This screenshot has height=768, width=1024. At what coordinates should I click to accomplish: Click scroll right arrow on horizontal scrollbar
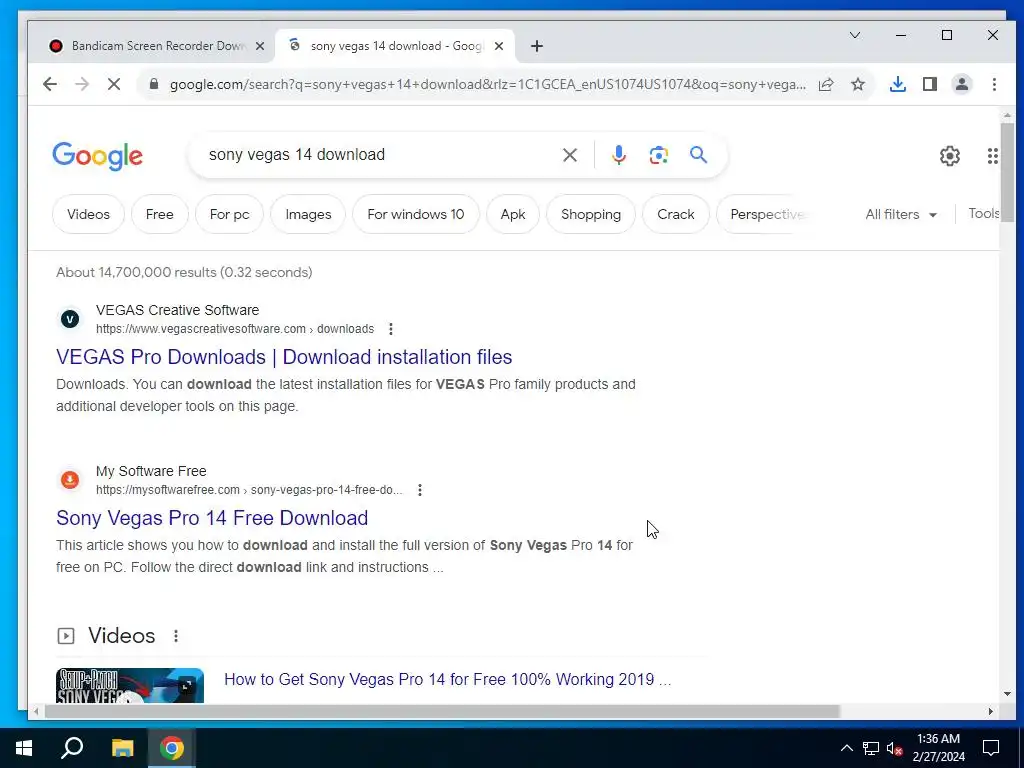(991, 711)
